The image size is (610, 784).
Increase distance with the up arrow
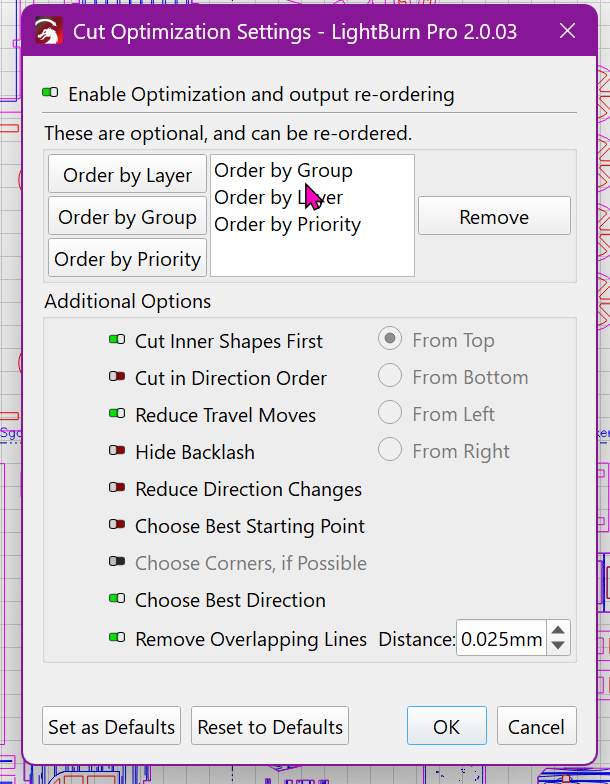pos(558,631)
